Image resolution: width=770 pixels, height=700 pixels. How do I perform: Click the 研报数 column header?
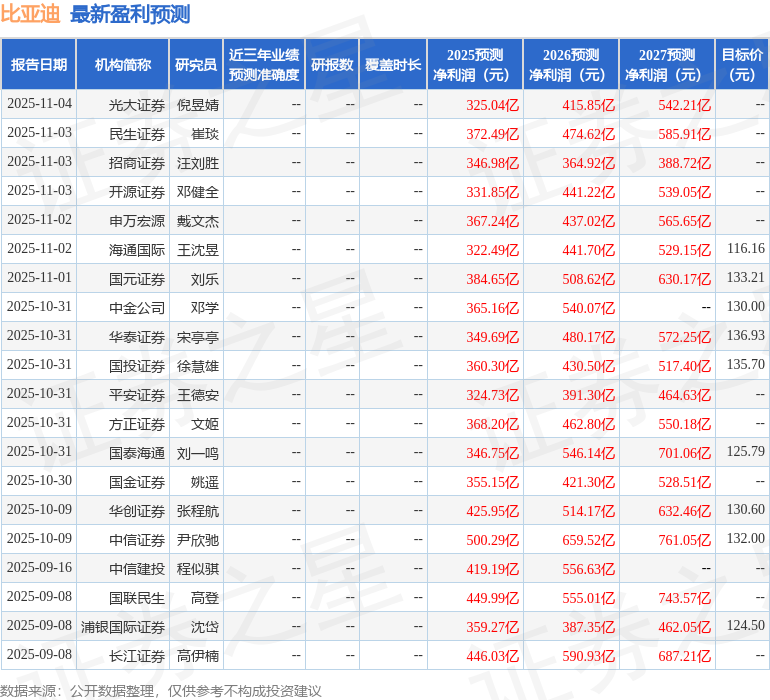click(332, 65)
